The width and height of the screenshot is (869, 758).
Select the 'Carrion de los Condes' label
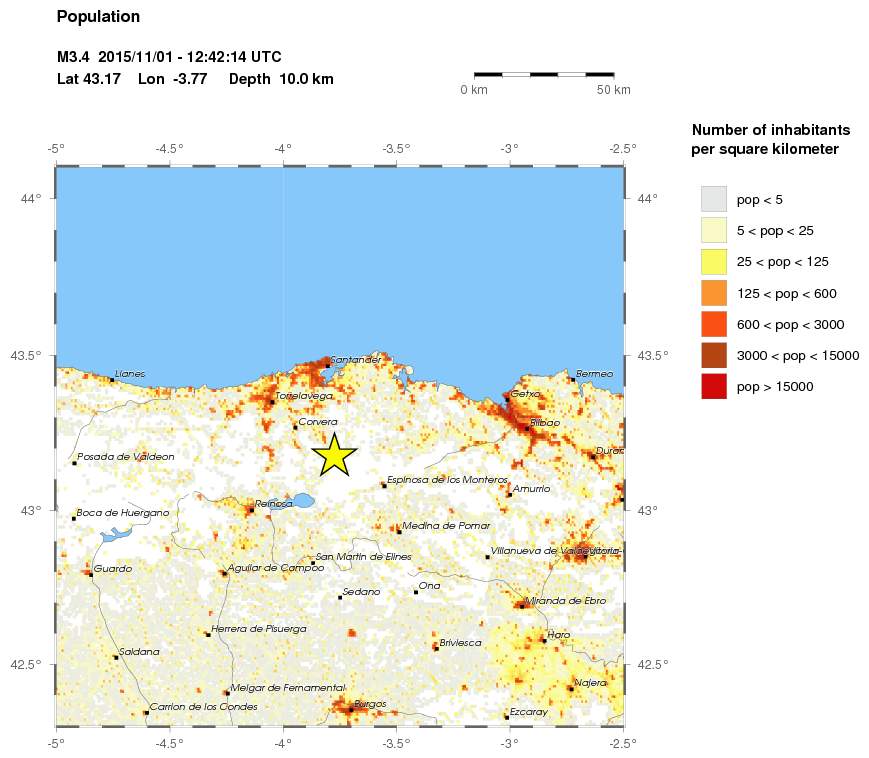[x=203, y=706]
